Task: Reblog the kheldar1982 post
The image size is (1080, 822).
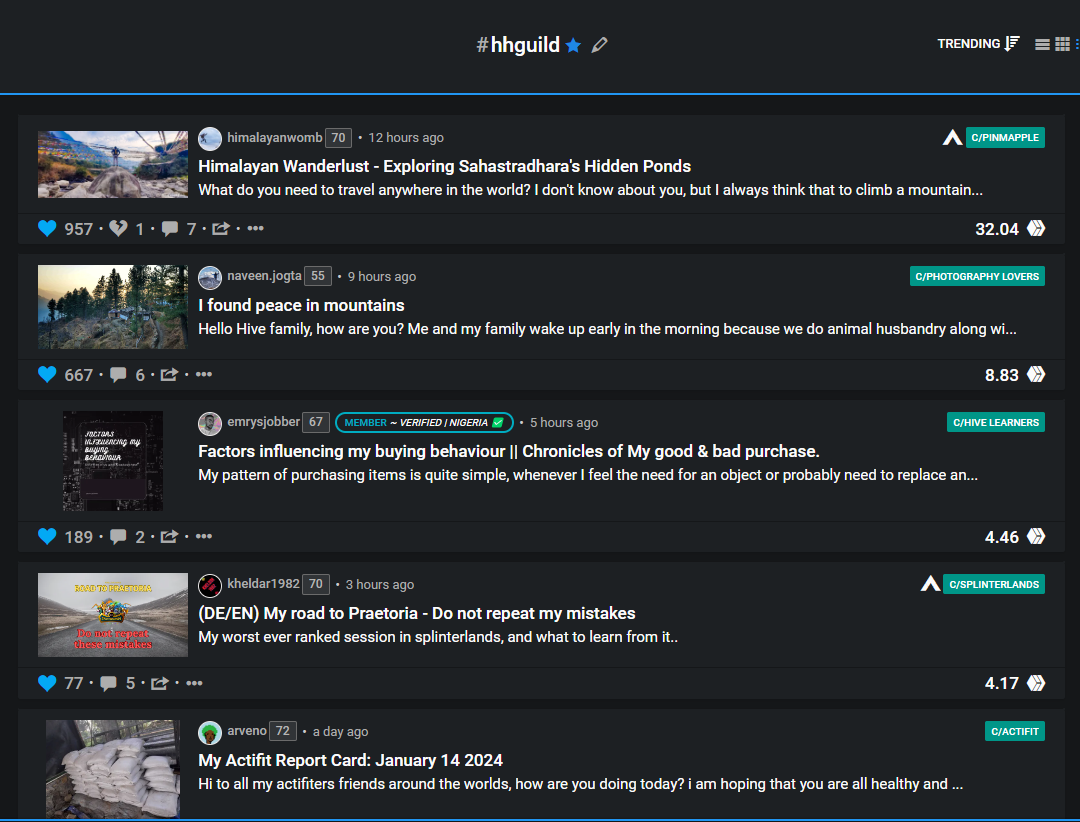Action: point(160,683)
